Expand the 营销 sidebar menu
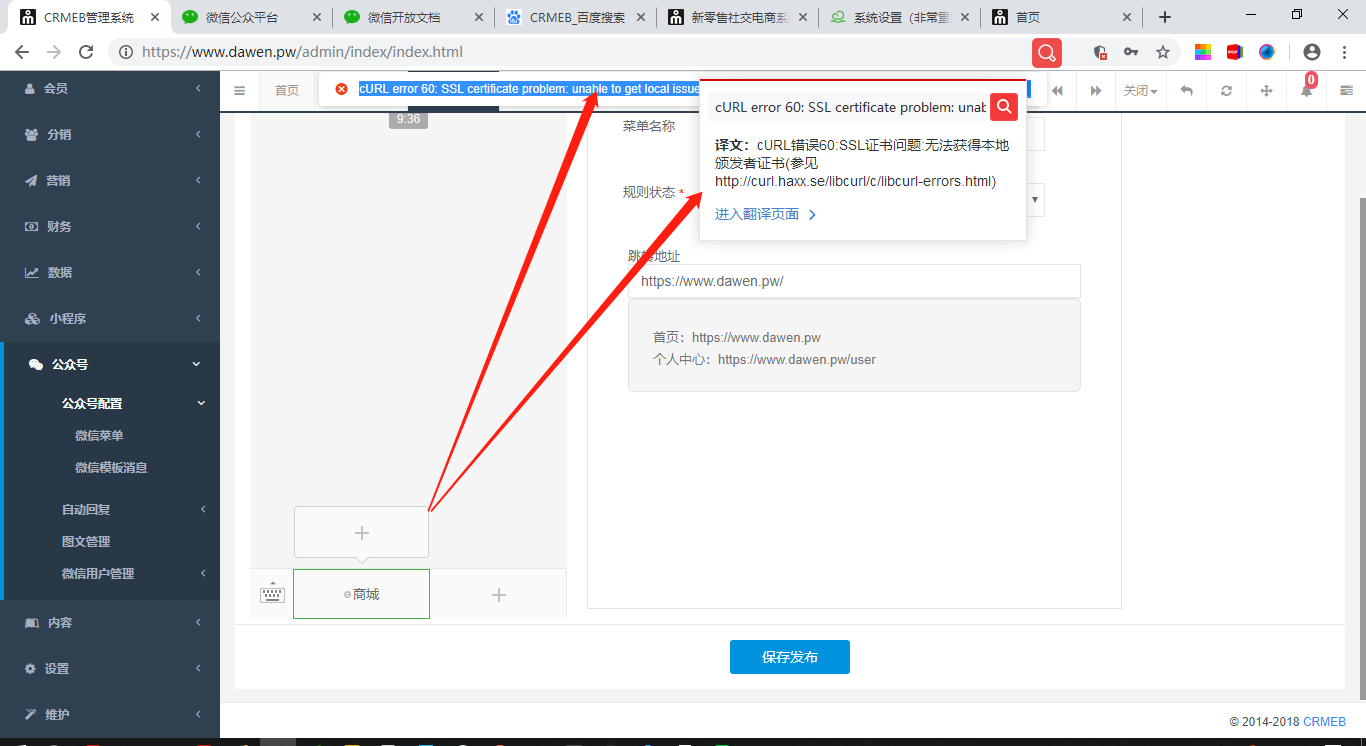Viewport: 1366px width, 746px height. [x=110, y=180]
